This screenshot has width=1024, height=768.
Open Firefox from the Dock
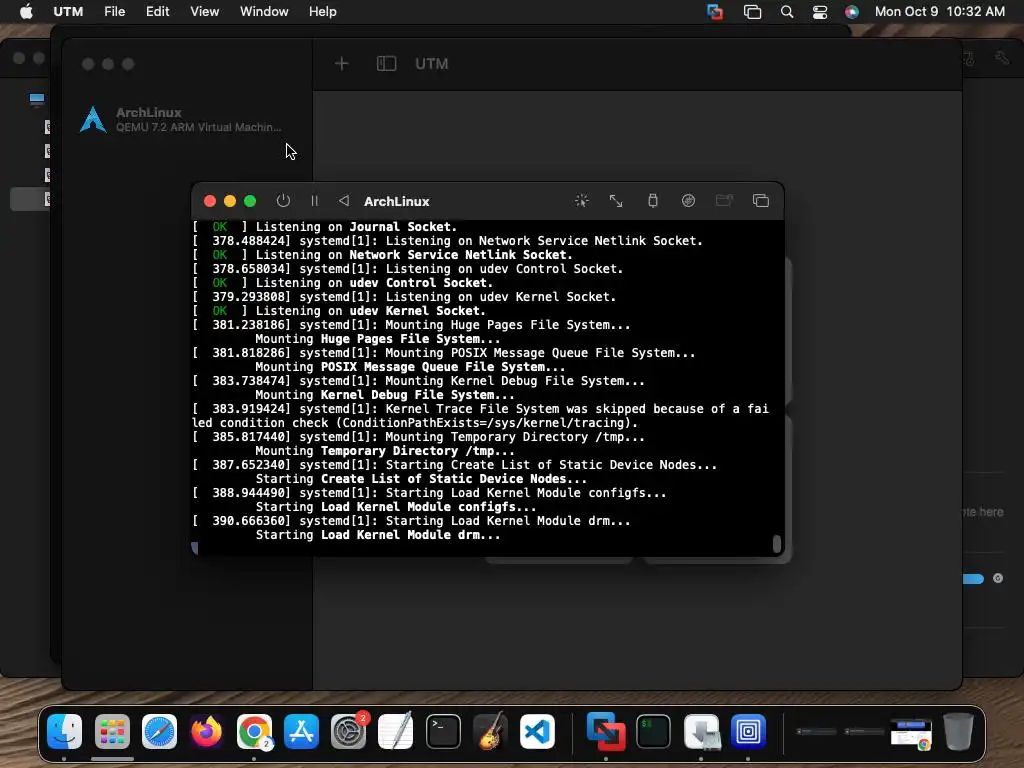tap(206, 731)
